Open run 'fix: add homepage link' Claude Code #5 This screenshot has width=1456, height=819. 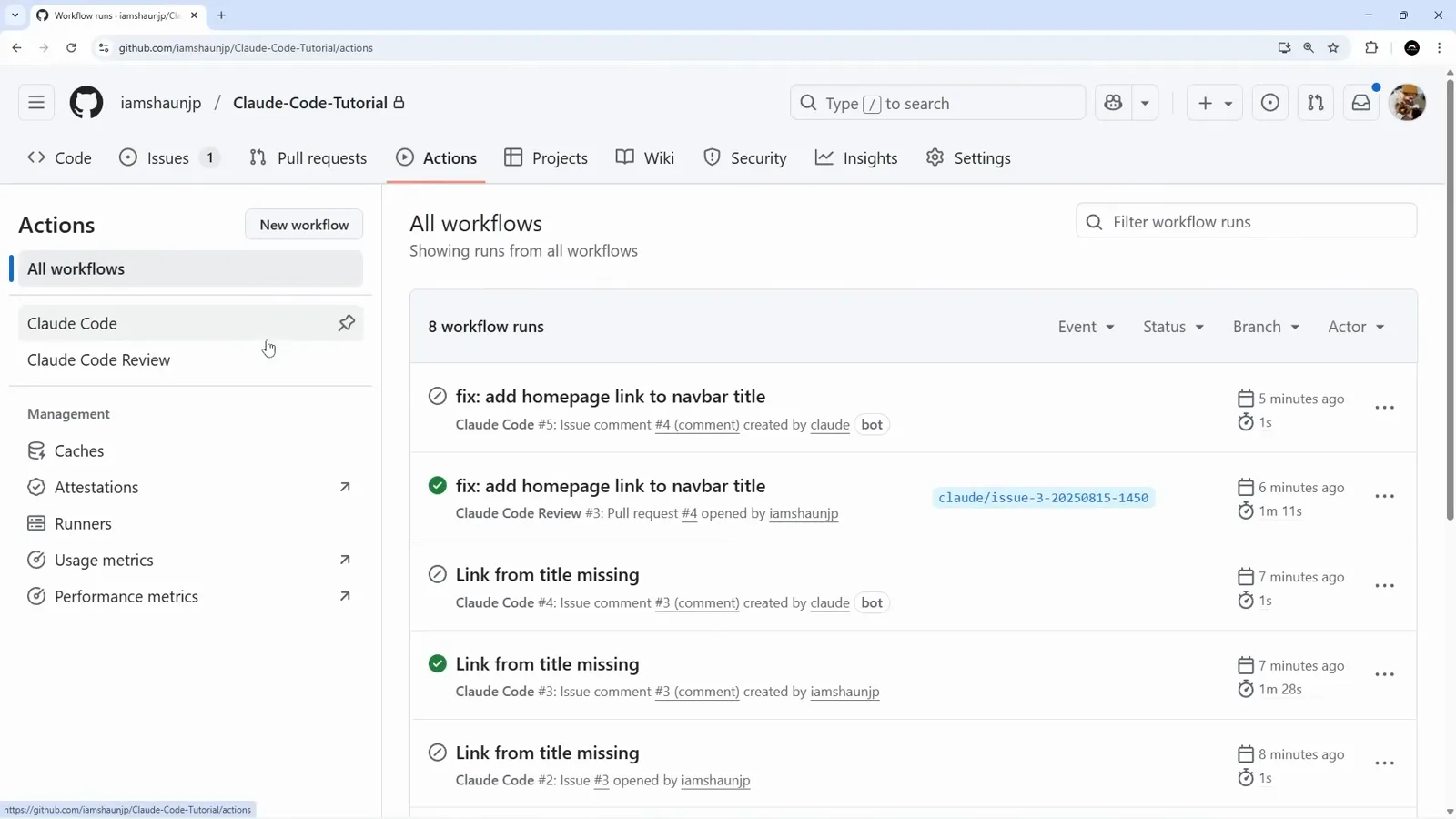[610, 397]
